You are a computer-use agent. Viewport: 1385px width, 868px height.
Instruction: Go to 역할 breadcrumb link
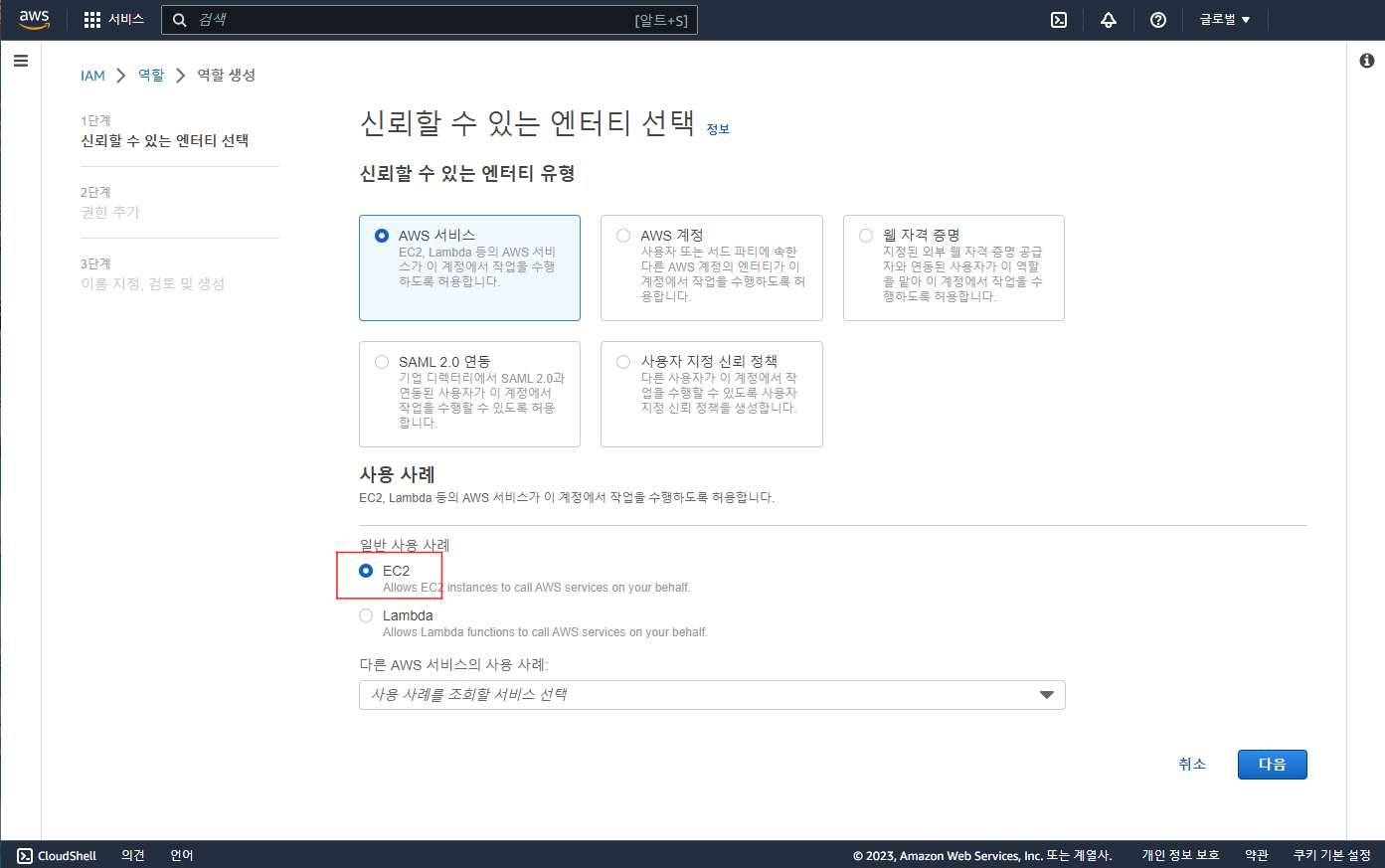[151, 76]
